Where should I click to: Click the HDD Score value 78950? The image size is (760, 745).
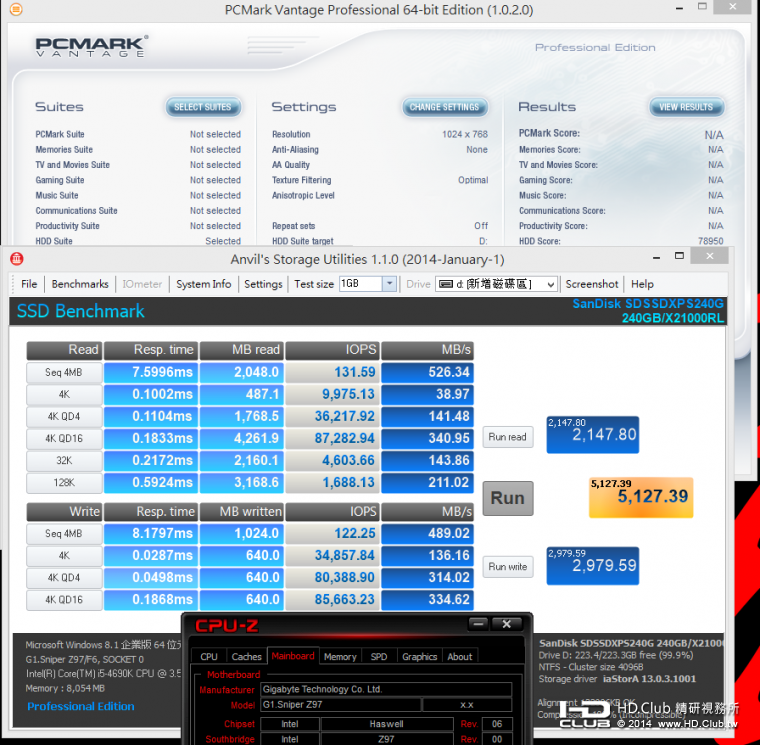click(x=711, y=241)
